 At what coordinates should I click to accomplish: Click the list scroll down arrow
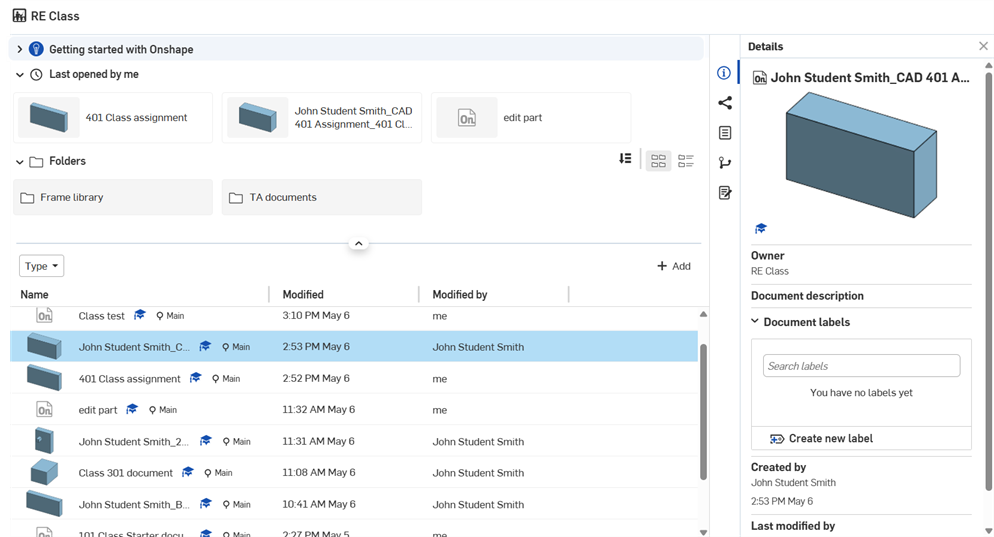click(703, 533)
